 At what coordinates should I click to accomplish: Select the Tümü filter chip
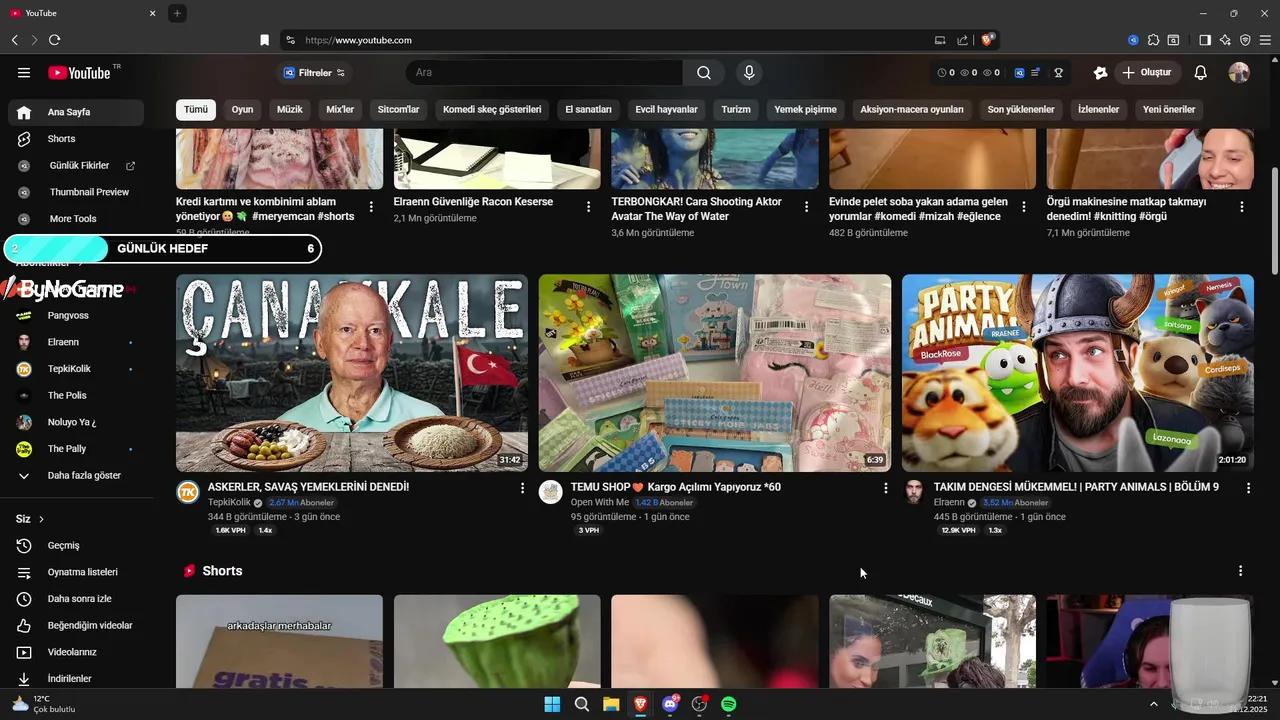196,110
